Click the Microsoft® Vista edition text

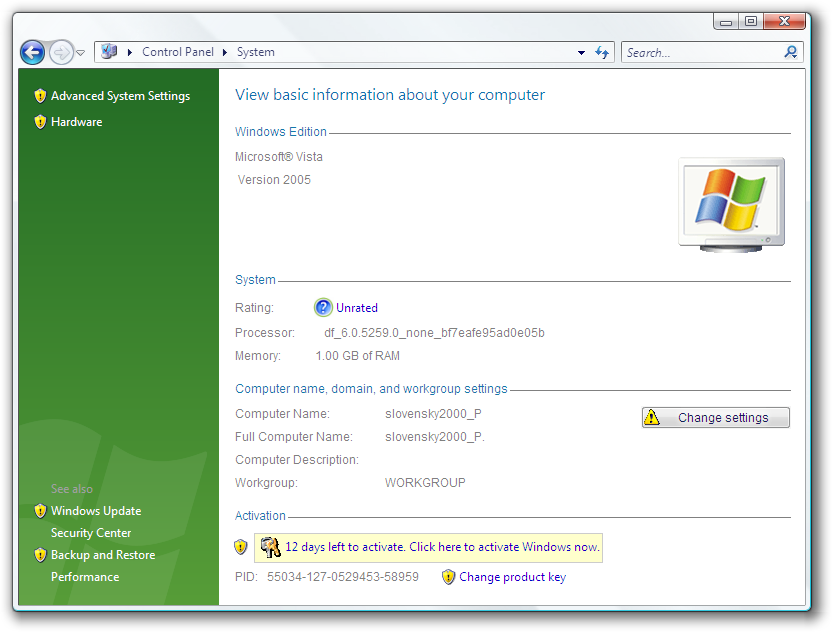click(x=279, y=157)
